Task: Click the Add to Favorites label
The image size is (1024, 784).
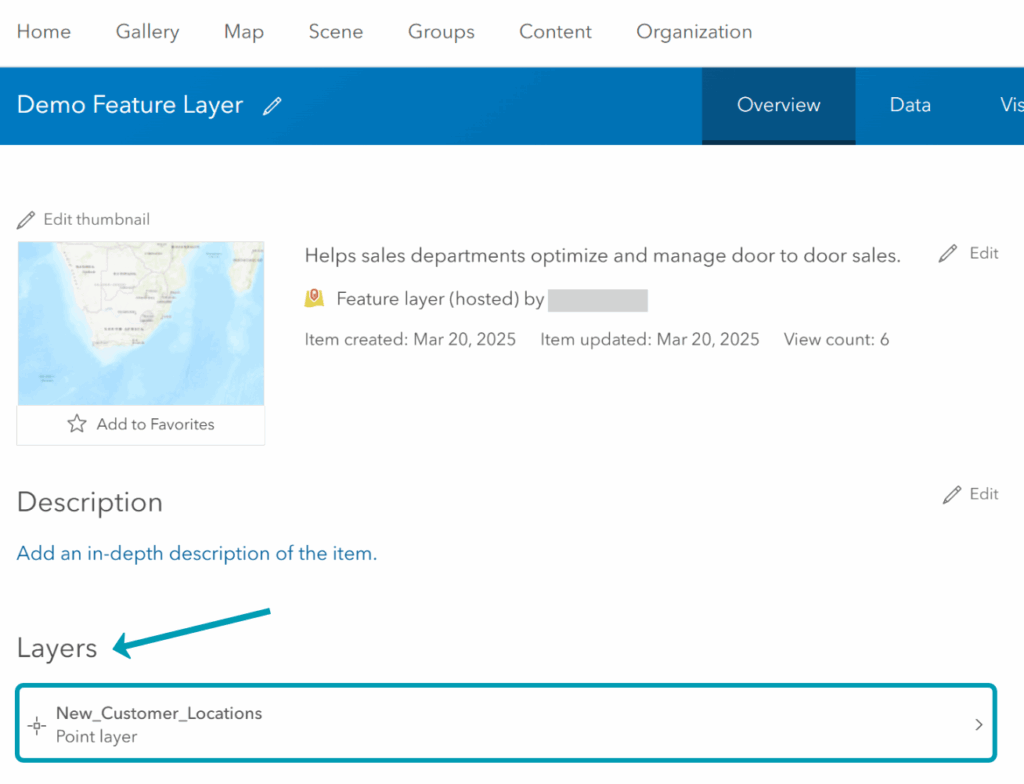Action: pos(155,425)
